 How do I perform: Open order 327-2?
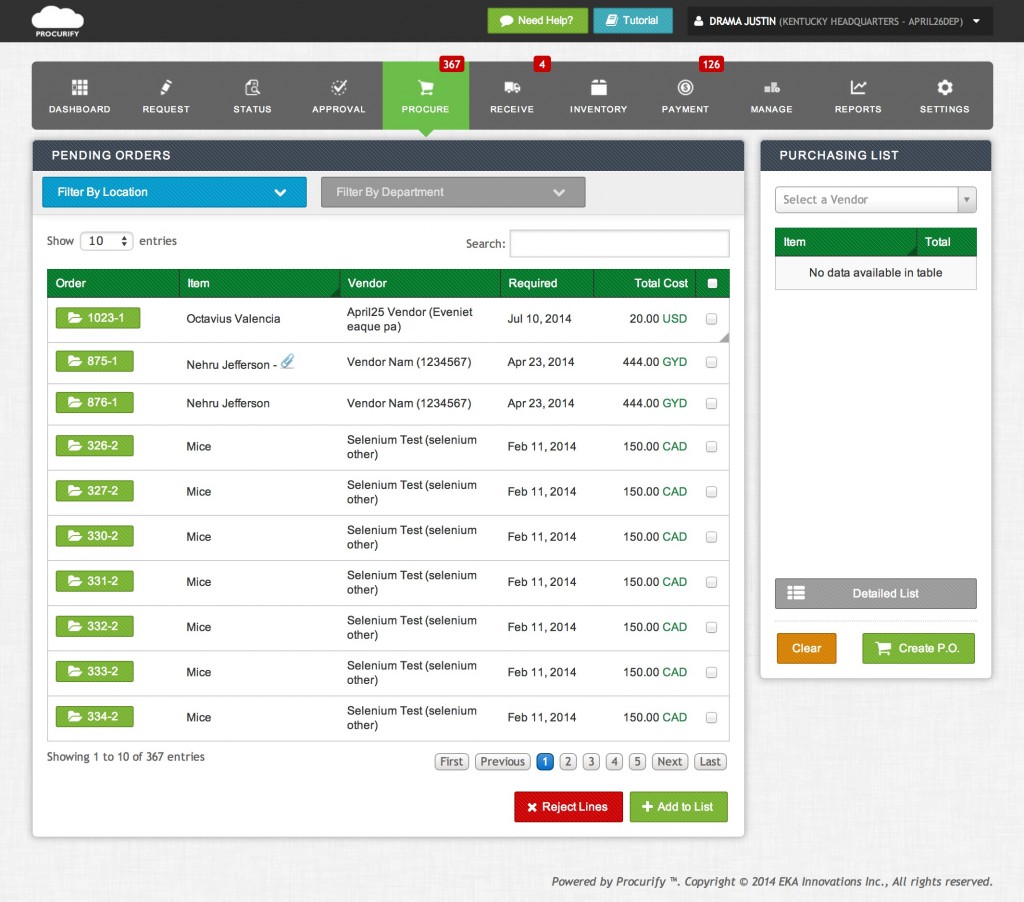click(95, 491)
